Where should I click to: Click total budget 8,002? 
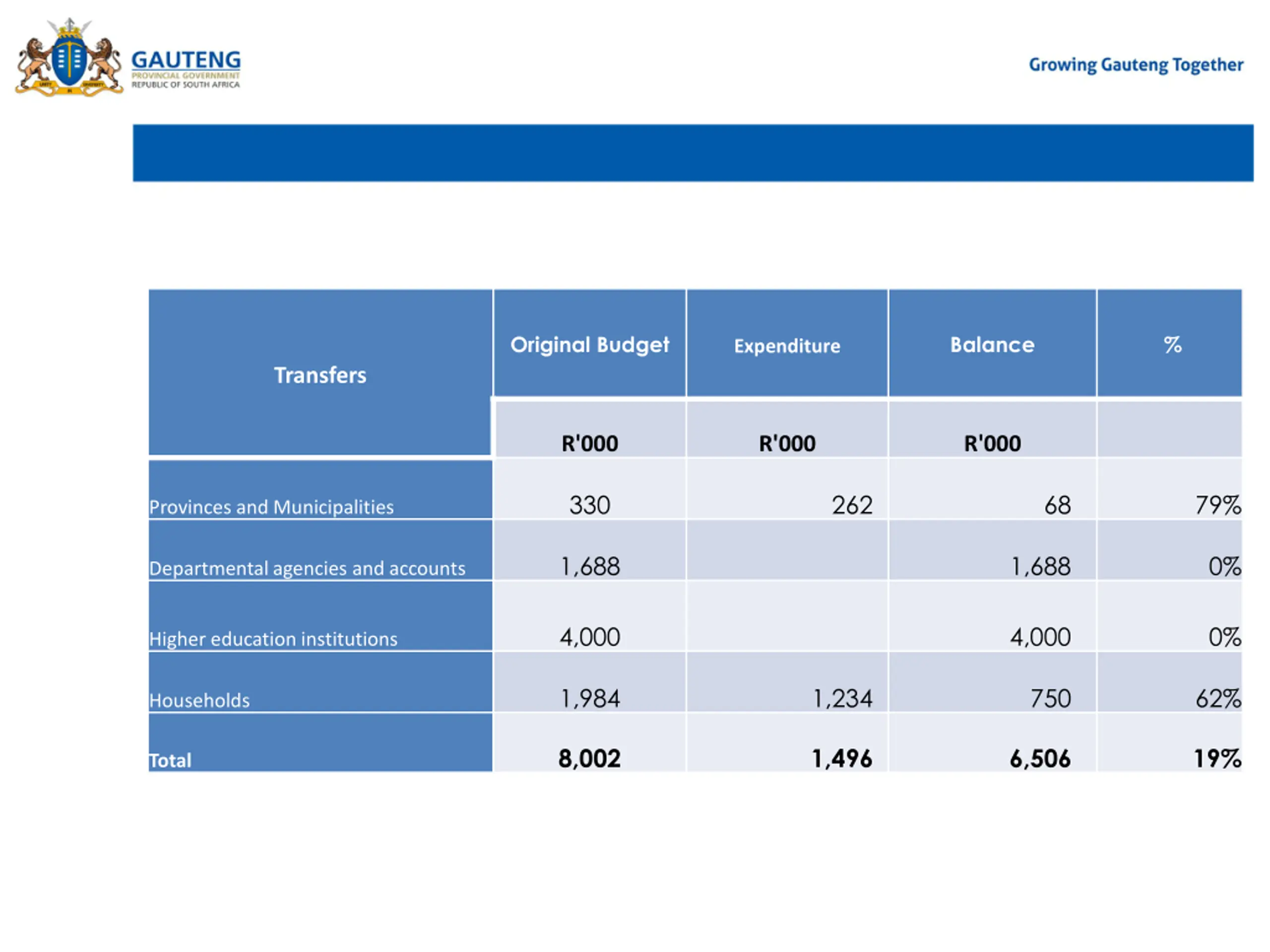pos(590,759)
